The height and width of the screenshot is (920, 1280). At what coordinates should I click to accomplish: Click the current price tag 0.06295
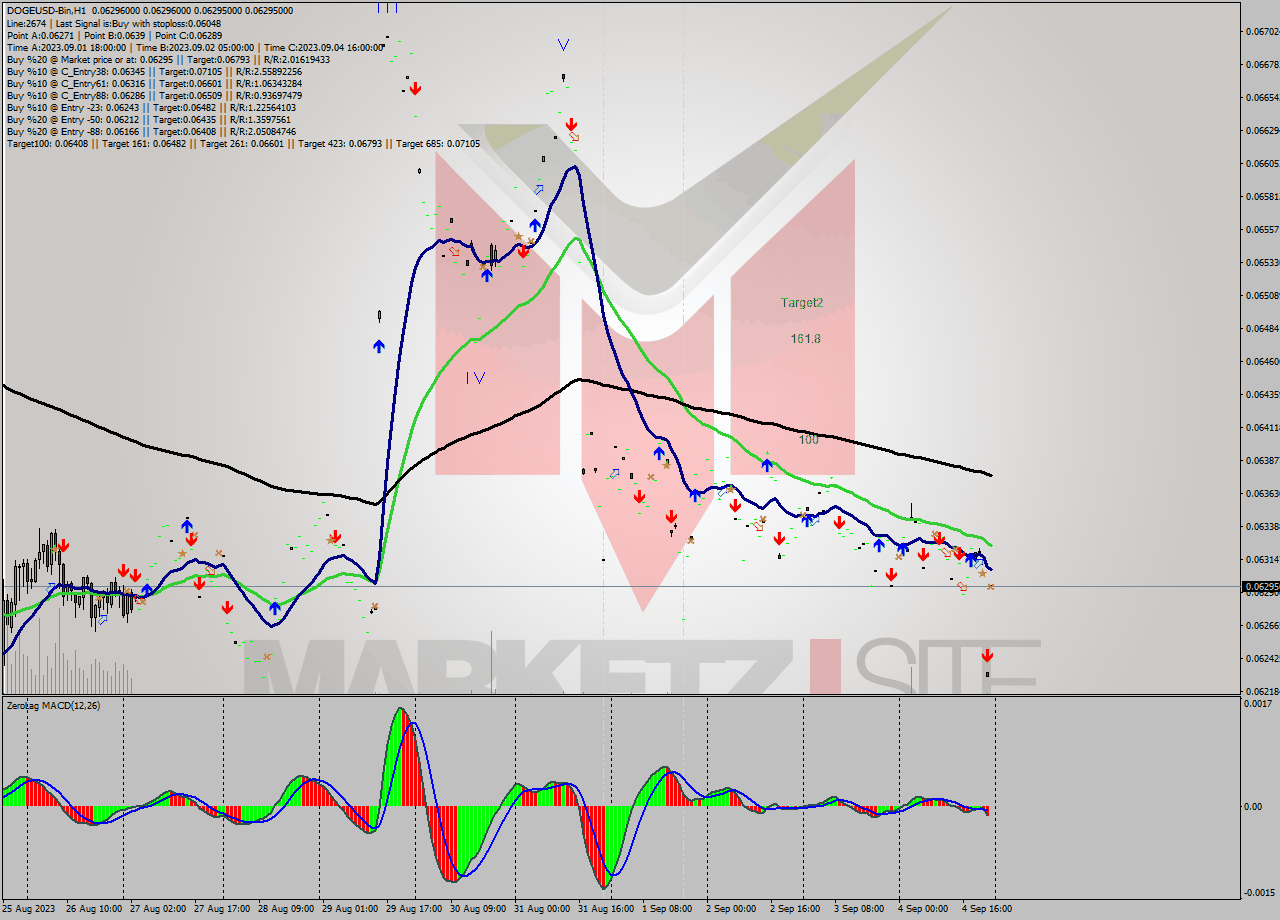click(1260, 587)
